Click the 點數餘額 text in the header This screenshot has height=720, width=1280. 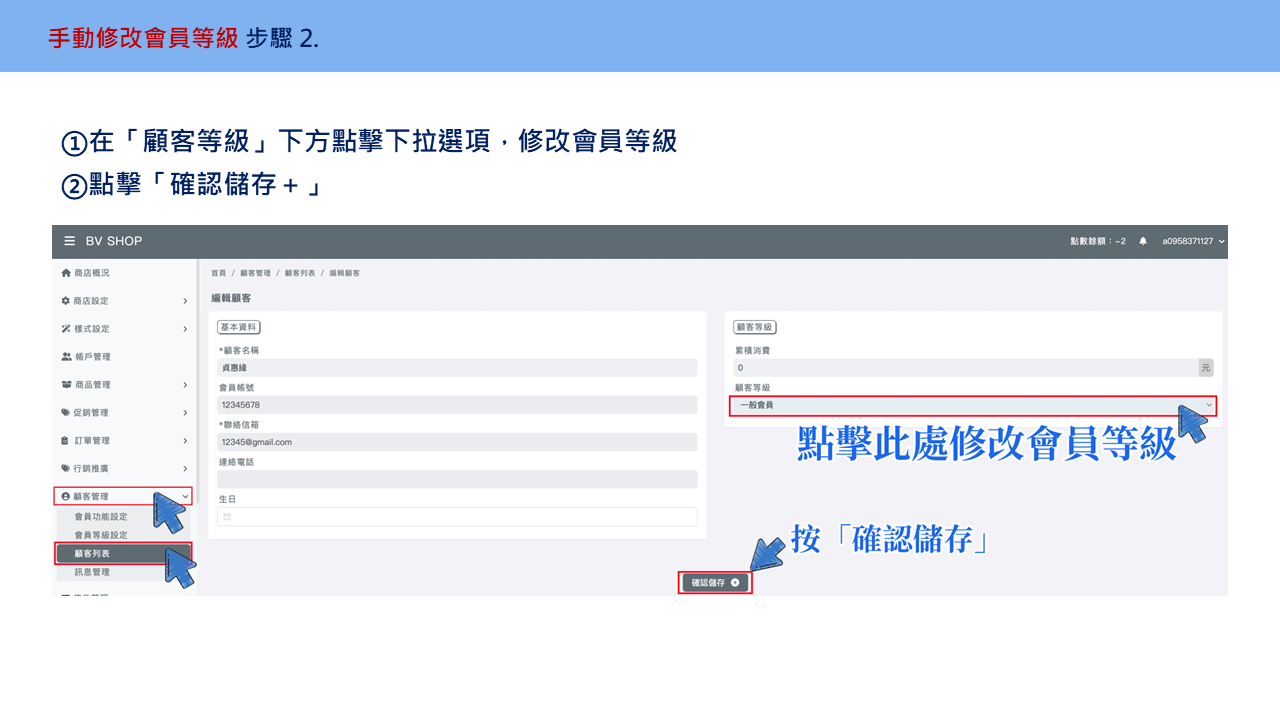(1098, 241)
